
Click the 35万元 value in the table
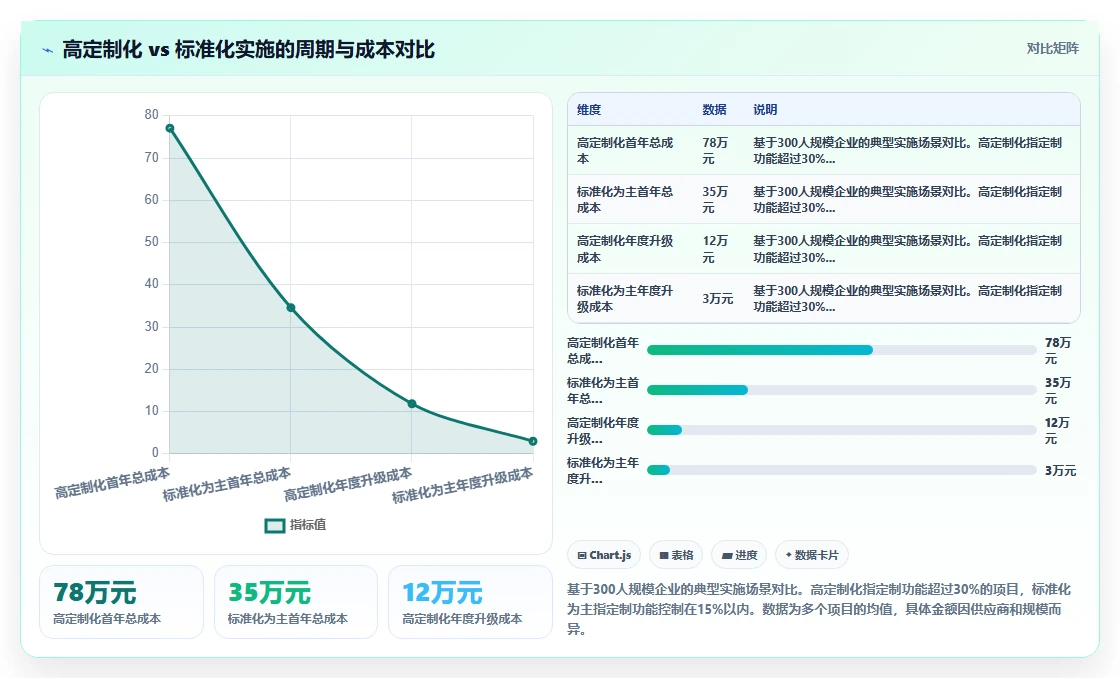point(715,199)
